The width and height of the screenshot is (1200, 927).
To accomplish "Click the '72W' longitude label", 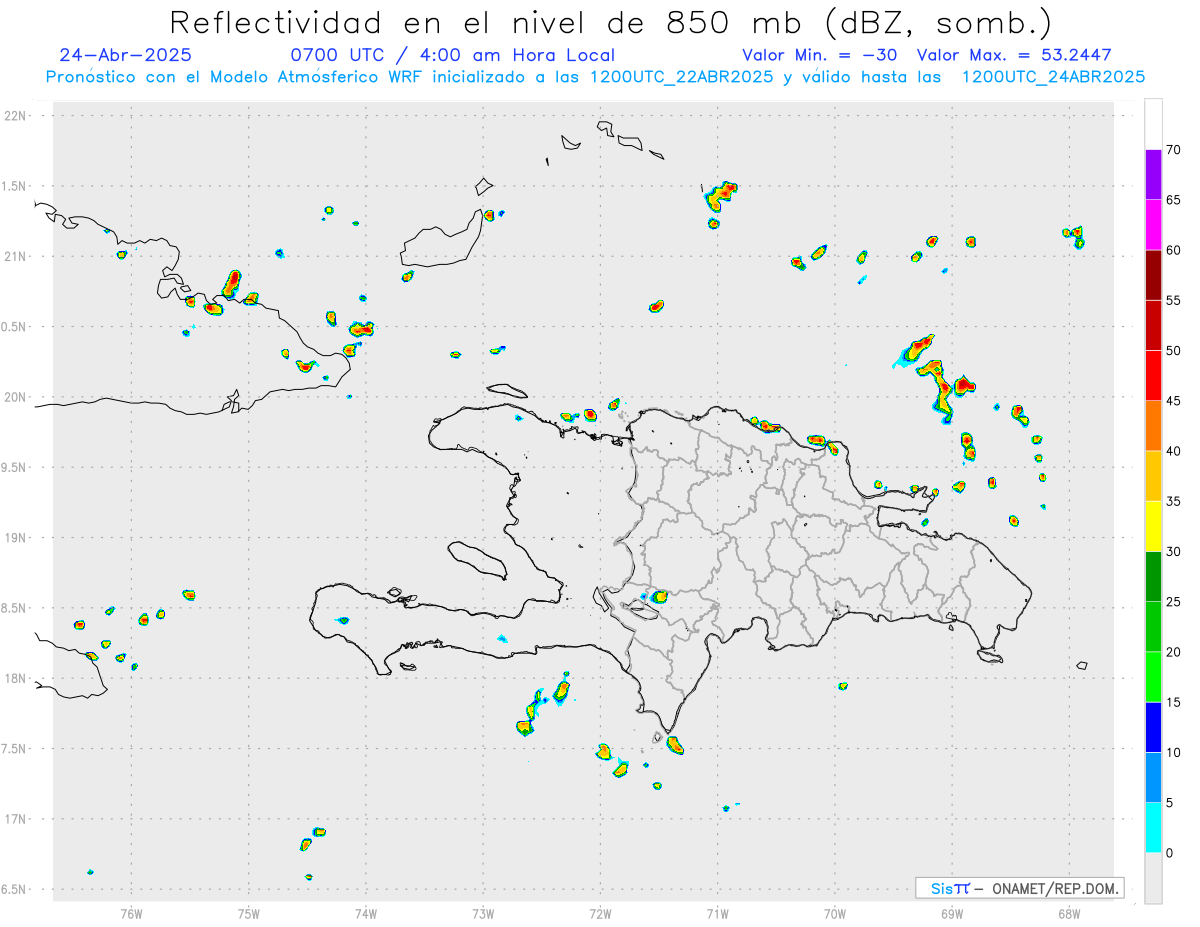I will (x=600, y=913).
